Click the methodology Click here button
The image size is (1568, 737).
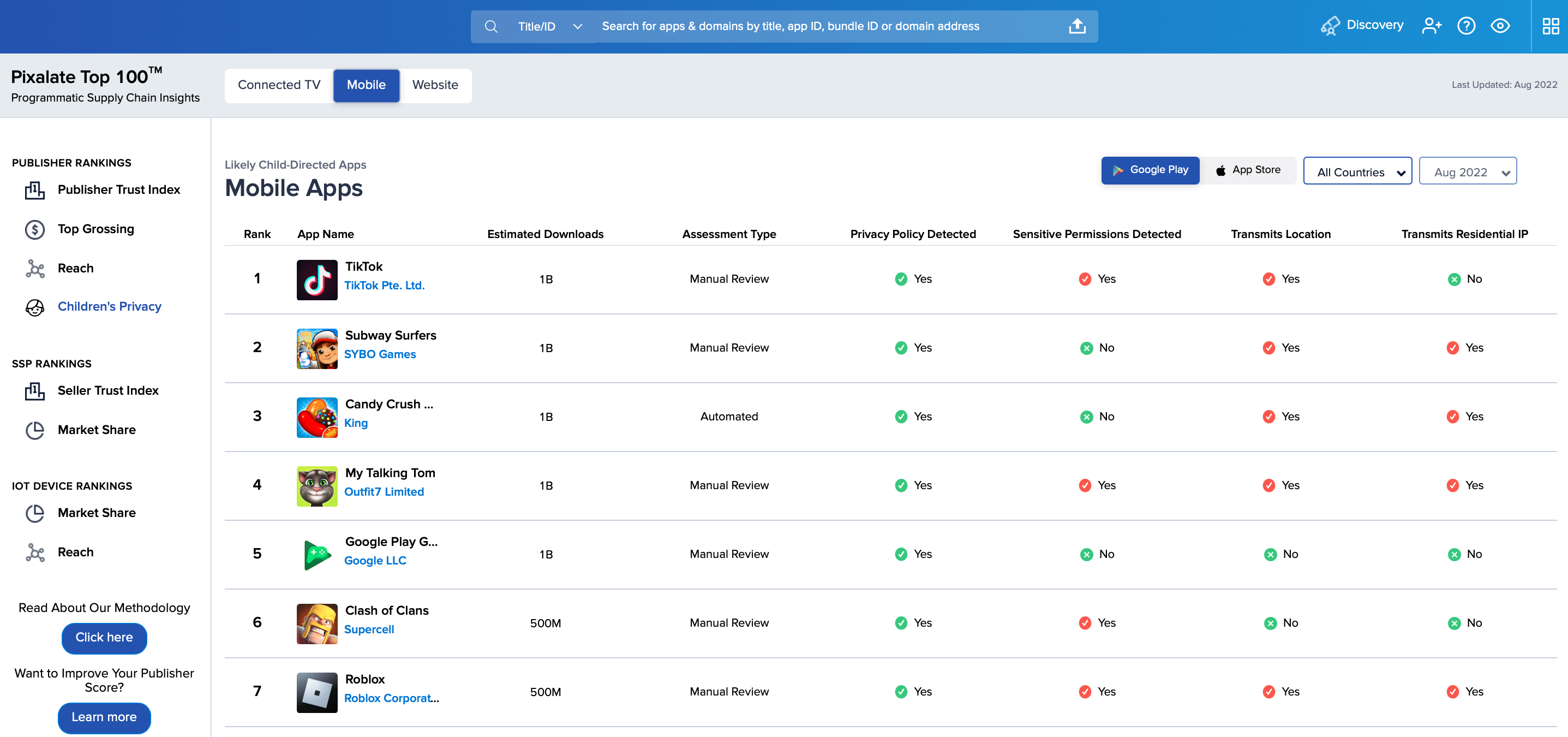pos(104,637)
